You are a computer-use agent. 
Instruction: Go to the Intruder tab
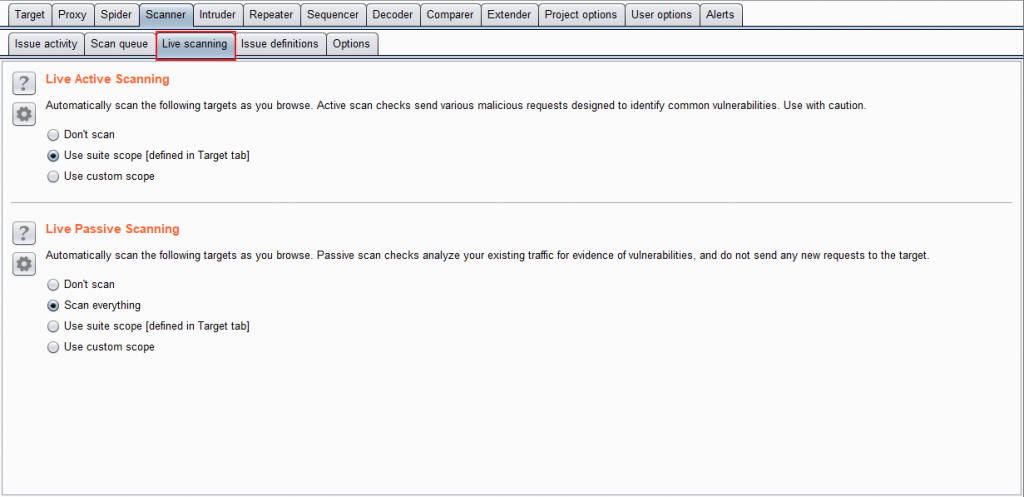pos(217,14)
